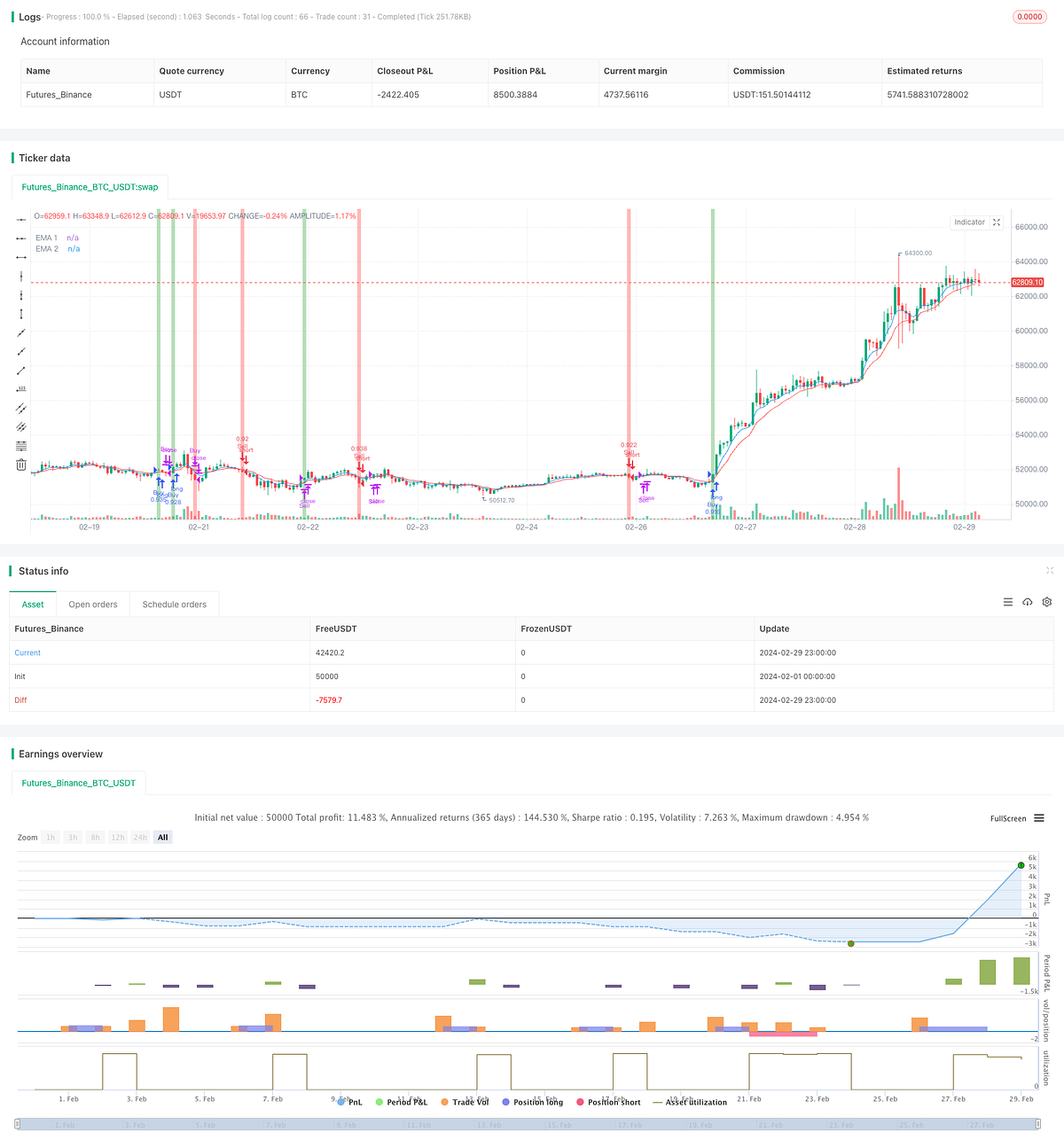Click the hamburger menu next to FullScreen
Image resolution: width=1064 pixels, height=1148 pixels.
point(1038,818)
